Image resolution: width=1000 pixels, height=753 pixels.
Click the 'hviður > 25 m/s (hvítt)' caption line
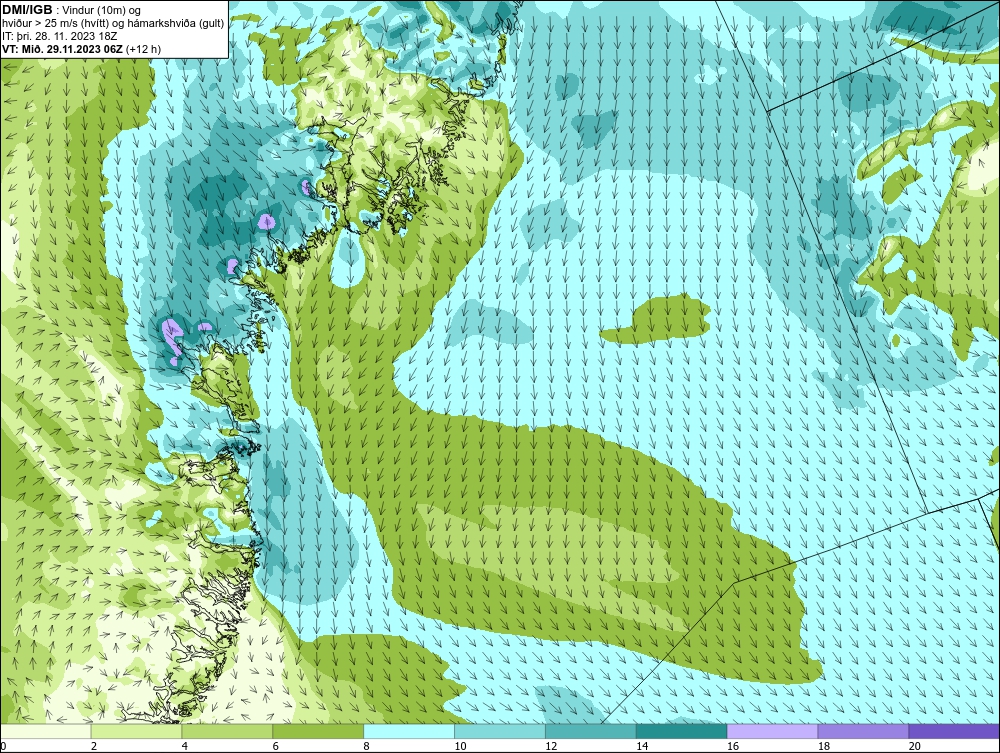[x=113, y=24]
